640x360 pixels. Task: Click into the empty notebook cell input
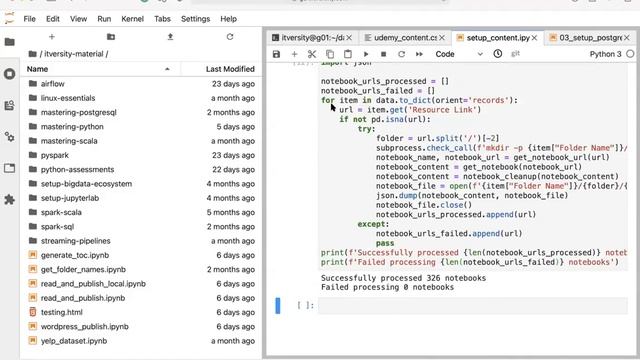[x=473, y=305]
